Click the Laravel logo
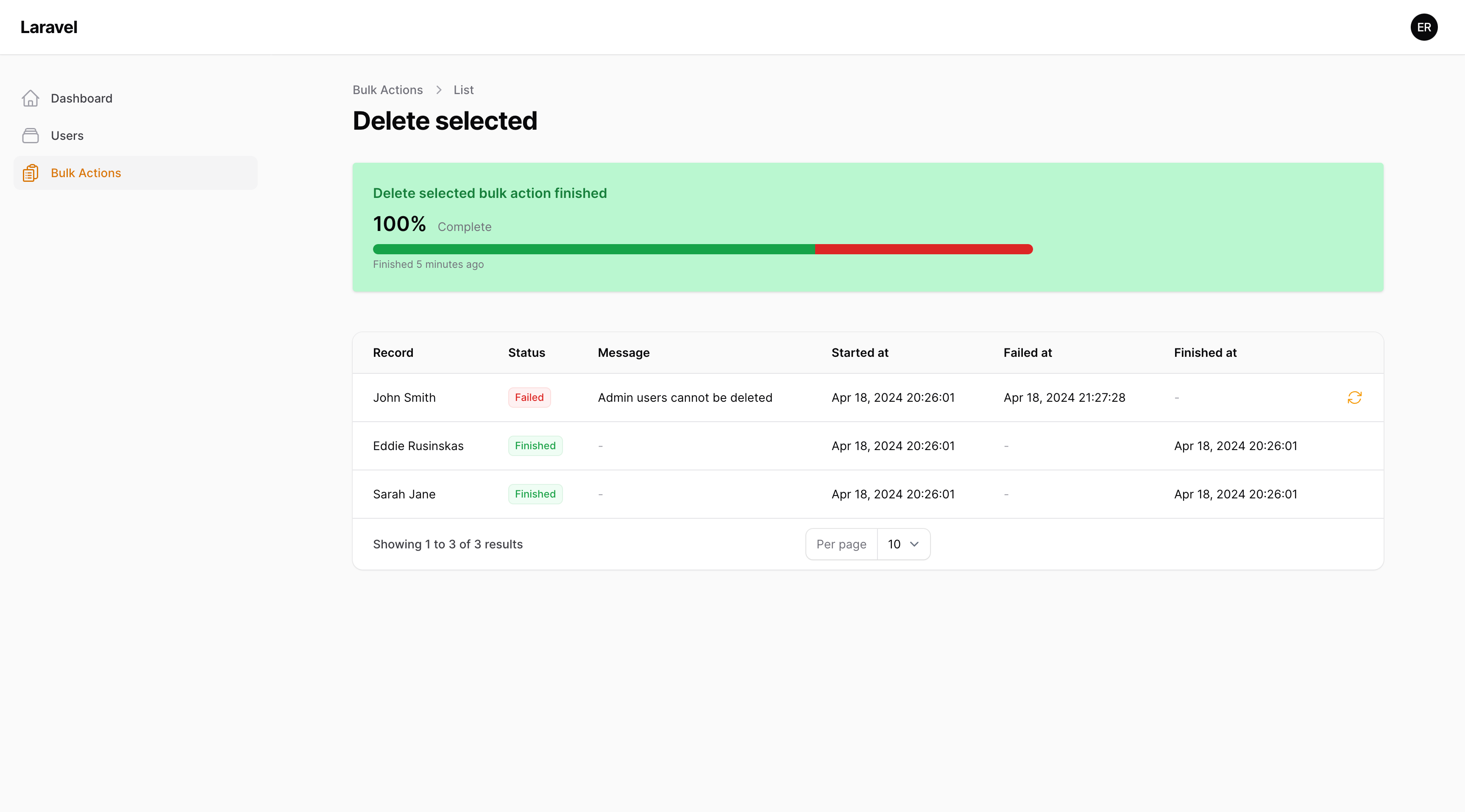 pos(48,27)
